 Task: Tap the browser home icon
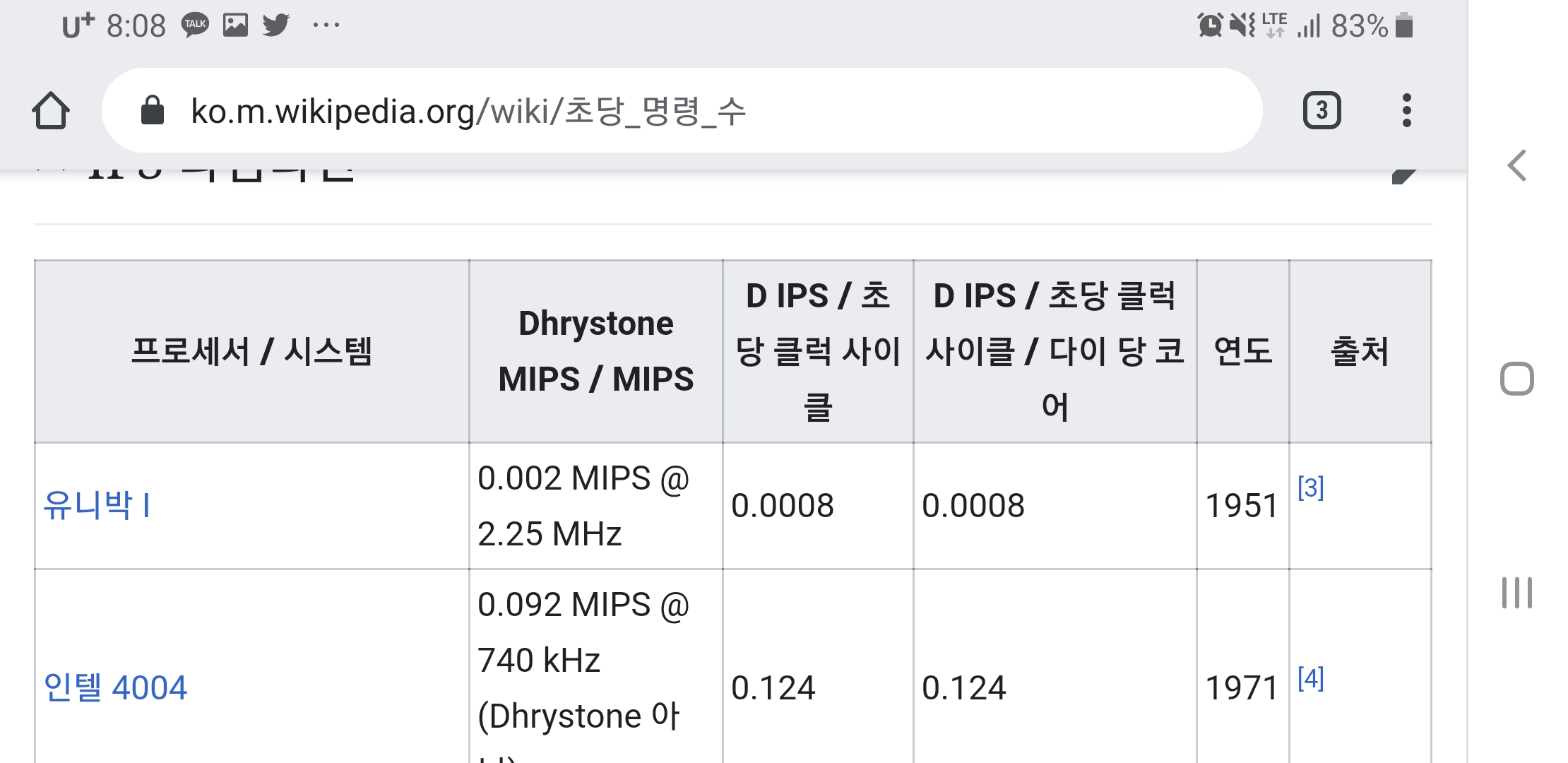pos(51,110)
